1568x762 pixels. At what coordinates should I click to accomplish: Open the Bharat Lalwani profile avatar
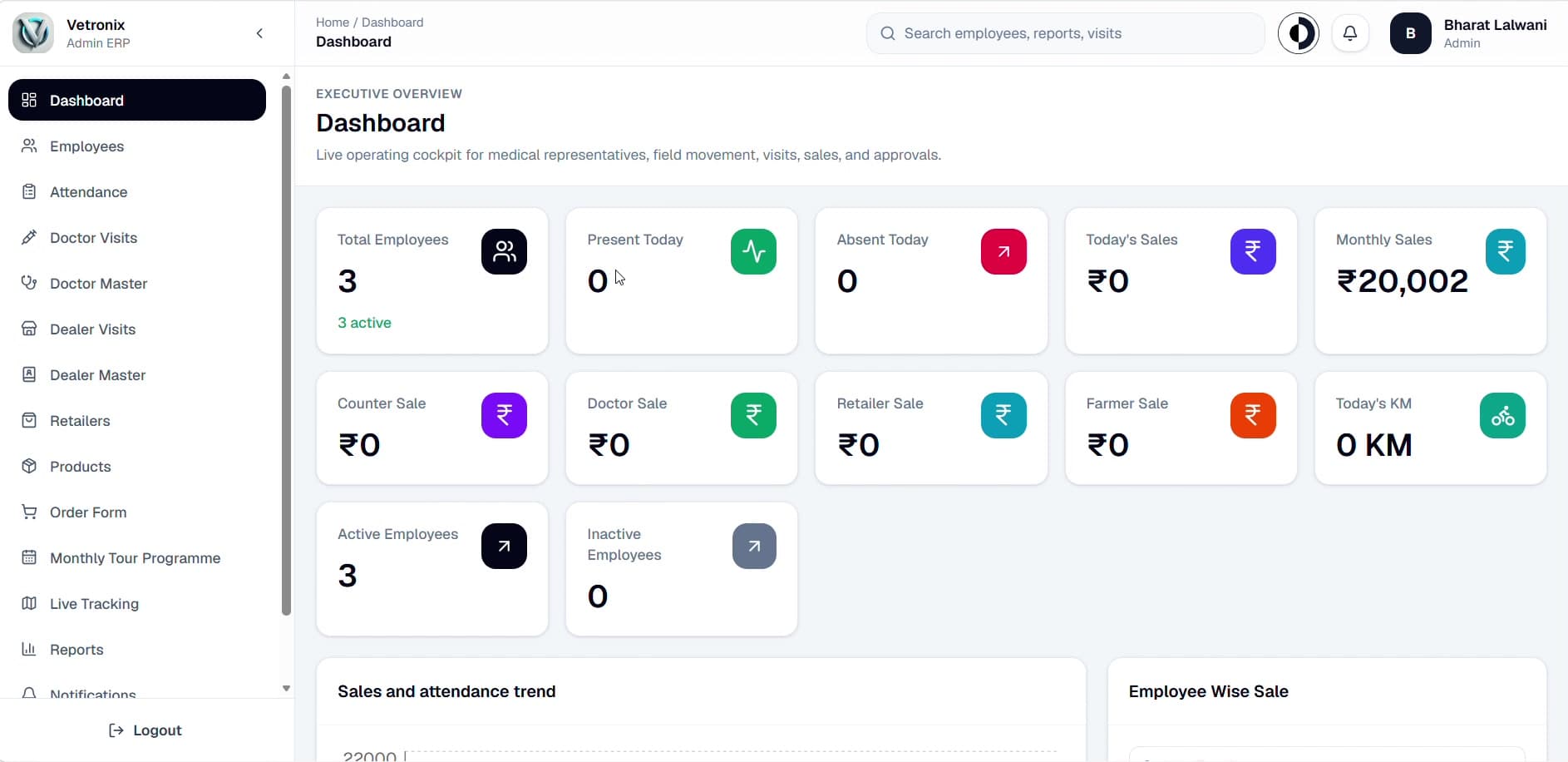point(1410,33)
